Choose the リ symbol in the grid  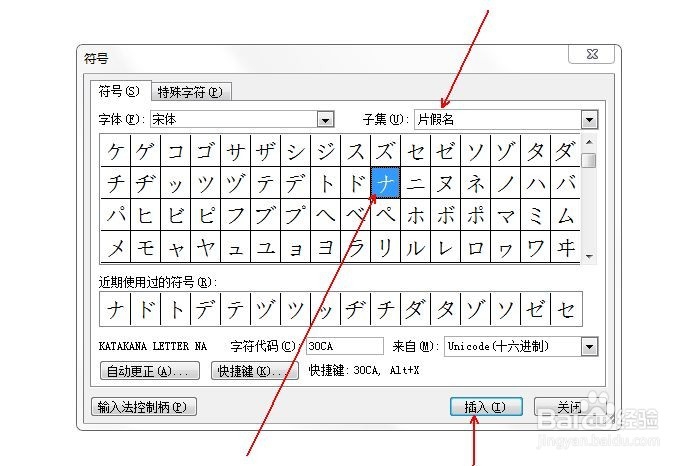[385, 247]
